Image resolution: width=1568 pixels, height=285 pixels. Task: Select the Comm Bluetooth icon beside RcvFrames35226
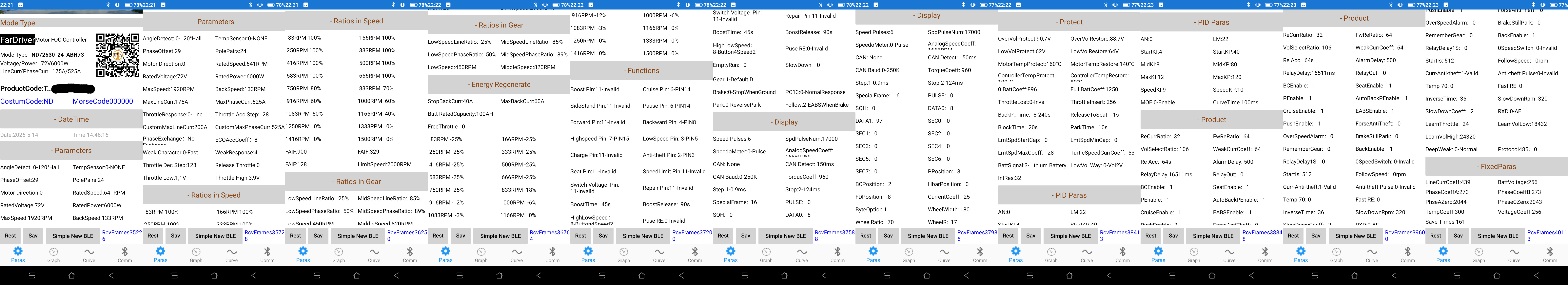[125, 252]
